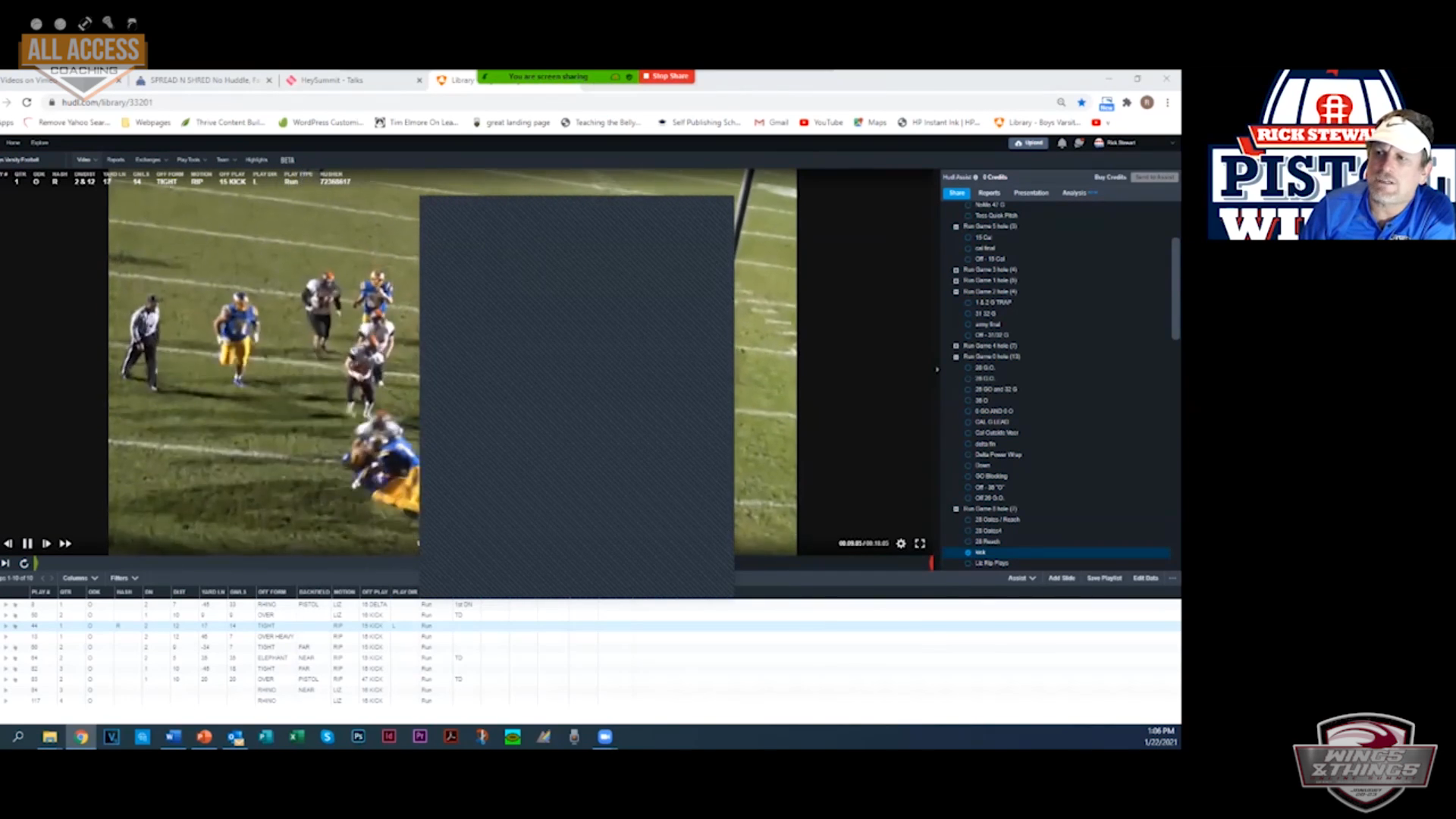Open the Chrome extensions puzzle icon

point(1127,102)
